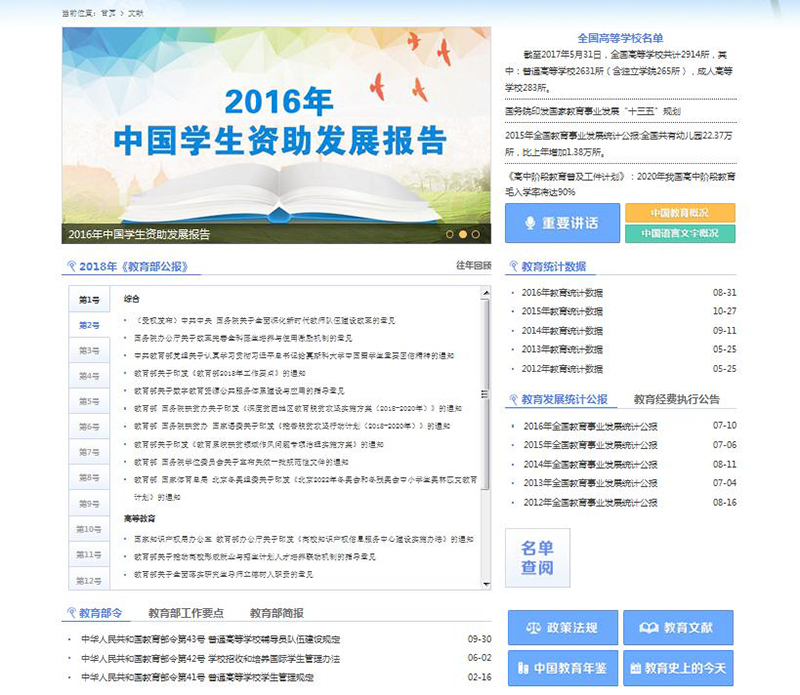Click the microphone icon on 重要讲话
This screenshot has height=695, width=800.
(x=529, y=223)
